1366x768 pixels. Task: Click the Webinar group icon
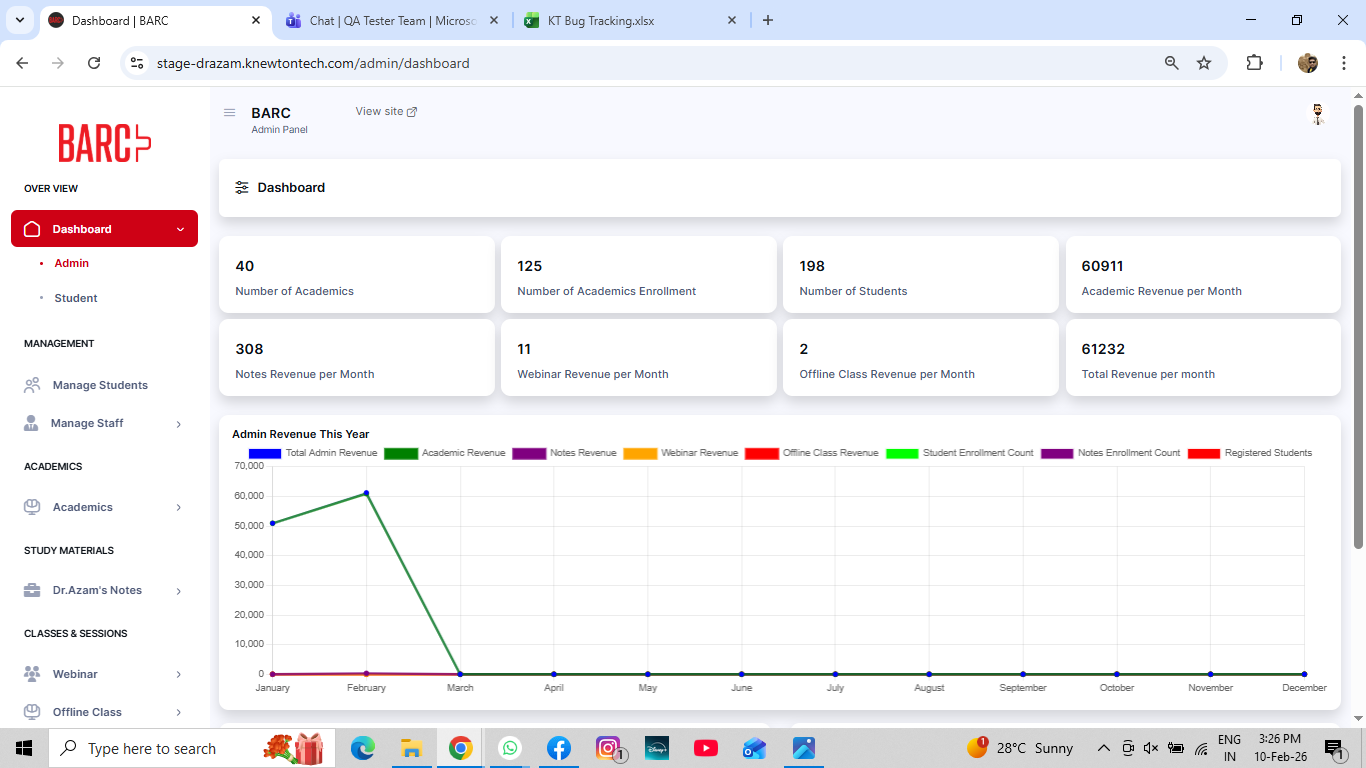32,674
